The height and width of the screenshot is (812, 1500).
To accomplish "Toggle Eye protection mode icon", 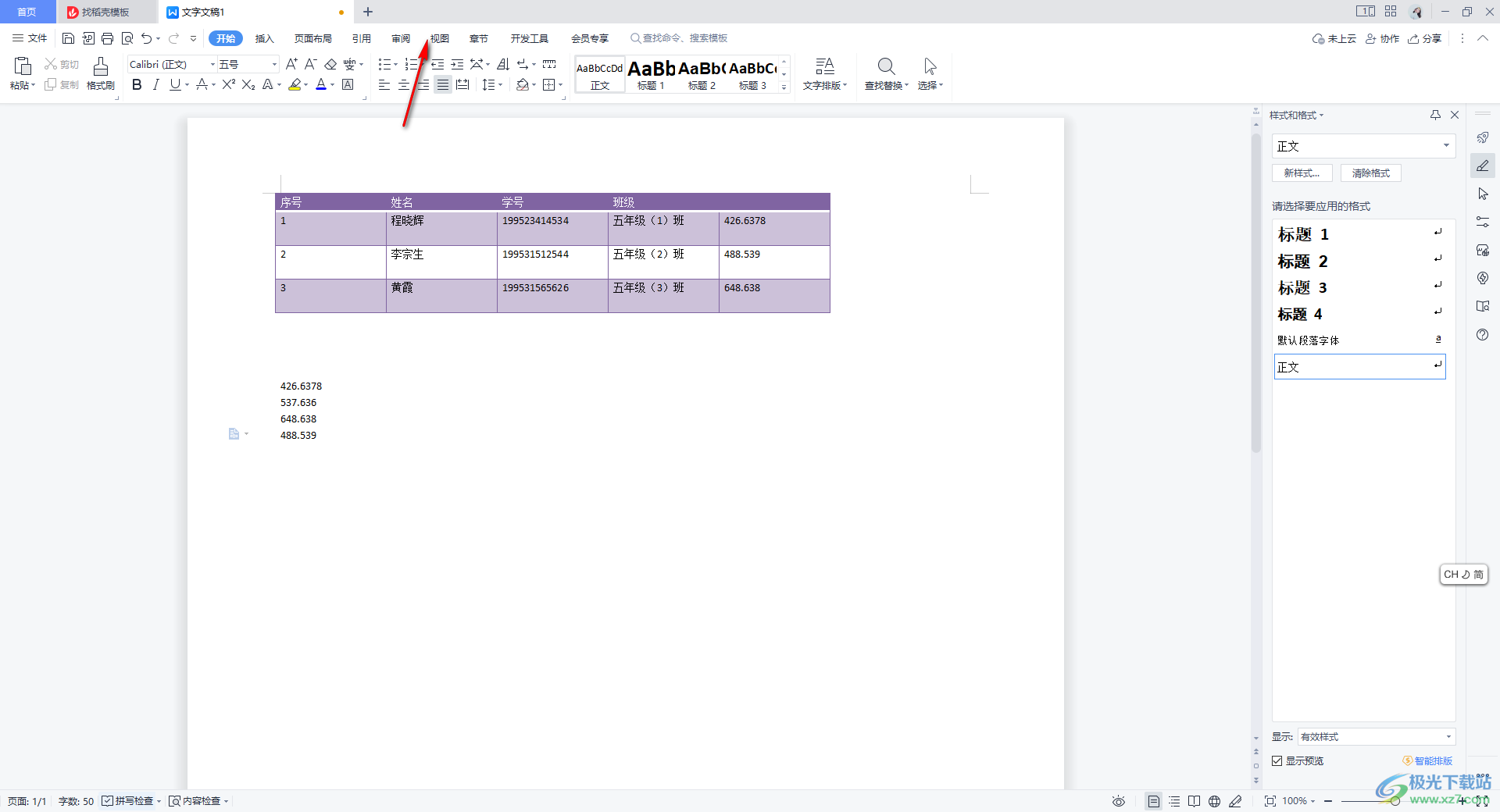I will (1119, 801).
